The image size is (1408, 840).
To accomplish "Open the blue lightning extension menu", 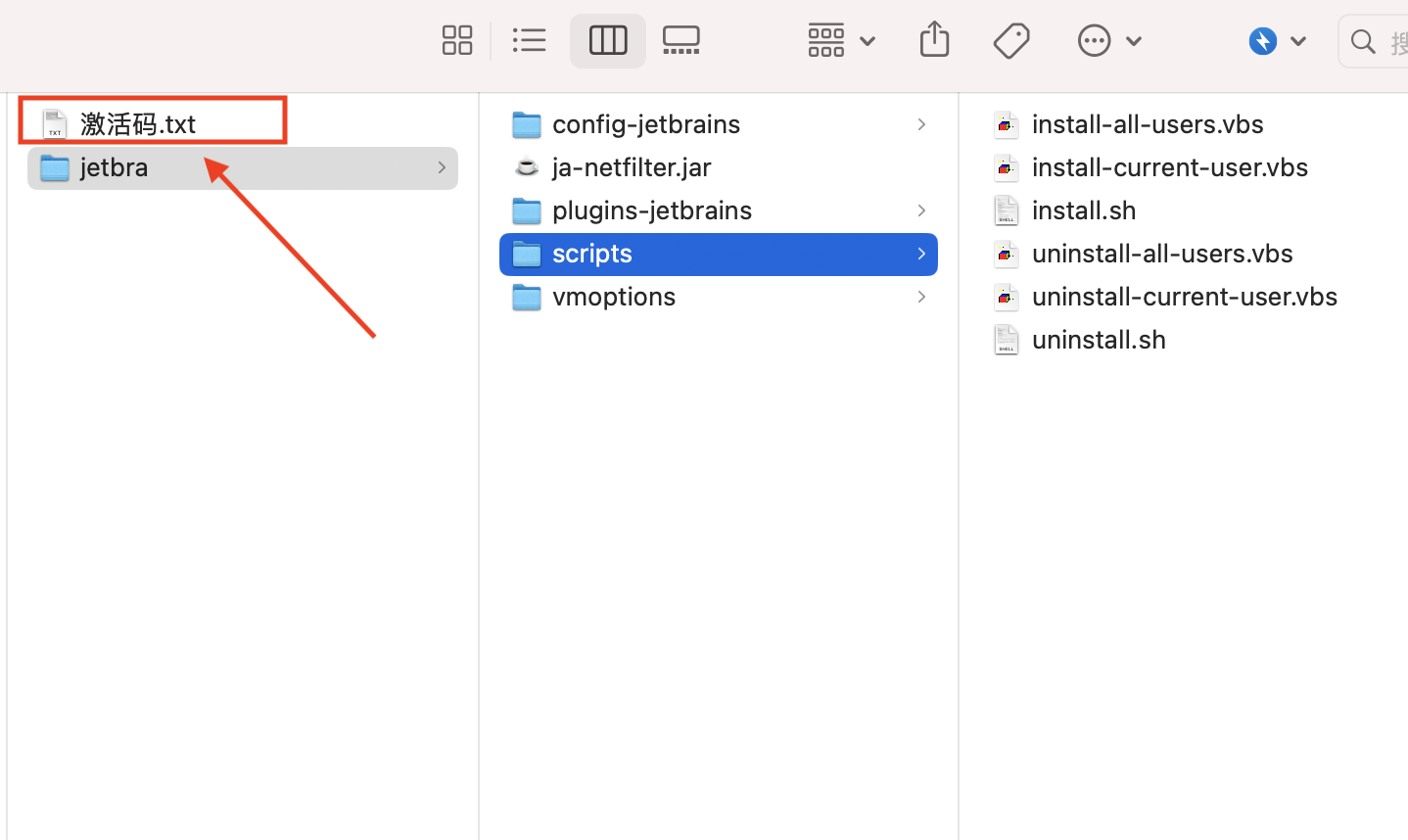I will 1278,41.
